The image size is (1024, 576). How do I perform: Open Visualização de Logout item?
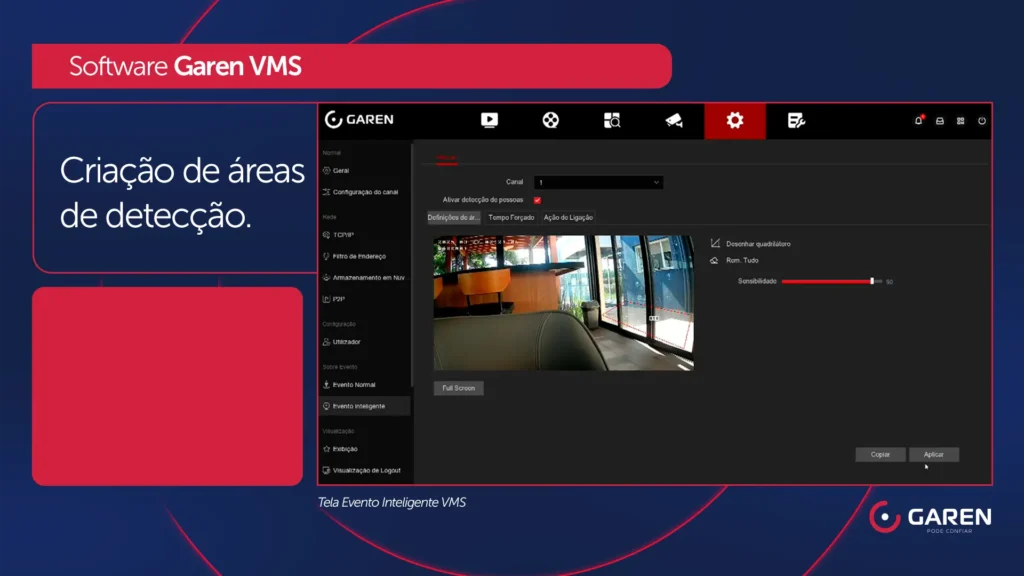(x=366, y=470)
